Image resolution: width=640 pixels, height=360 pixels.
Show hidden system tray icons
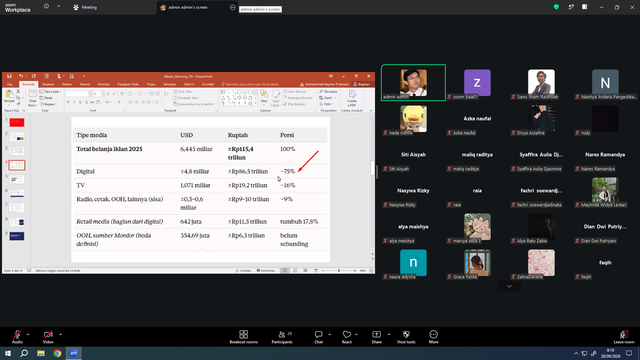tap(576, 353)
